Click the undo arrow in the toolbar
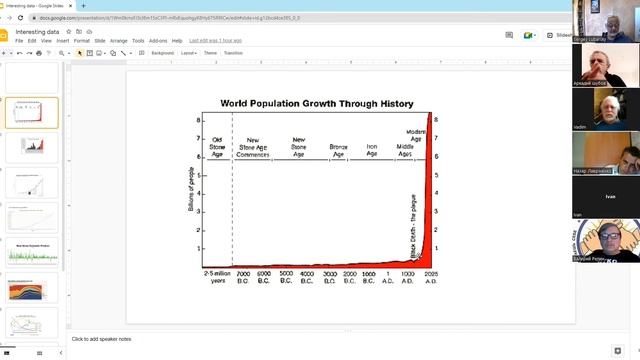Image resolution: width=640 pixels, height=360 pixels. coord(19,53)
